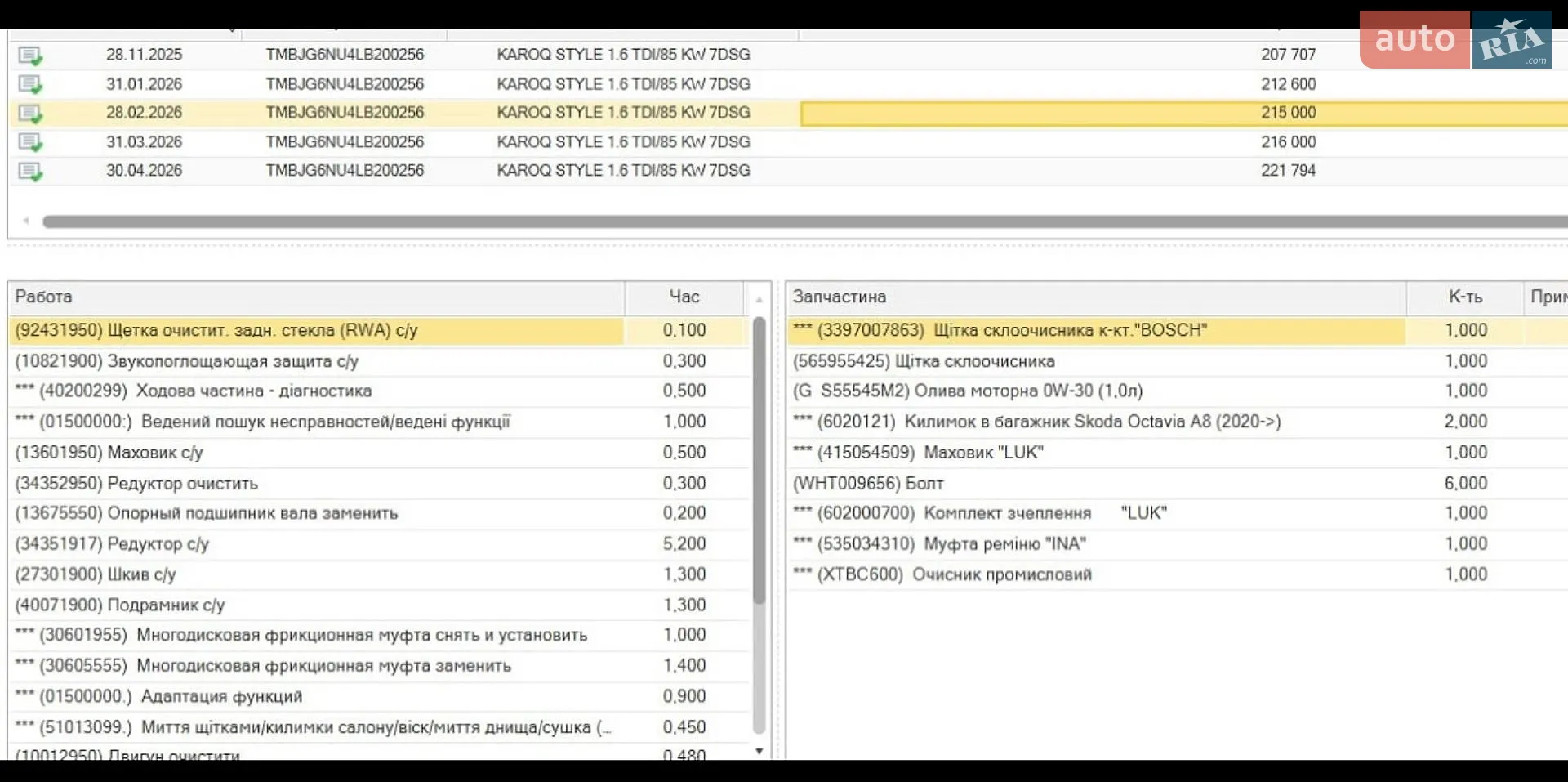The height and width of the screenshot is (782, 1568).
Task: Select mileage cell 215 000
Action: (x=1184, y=113)
